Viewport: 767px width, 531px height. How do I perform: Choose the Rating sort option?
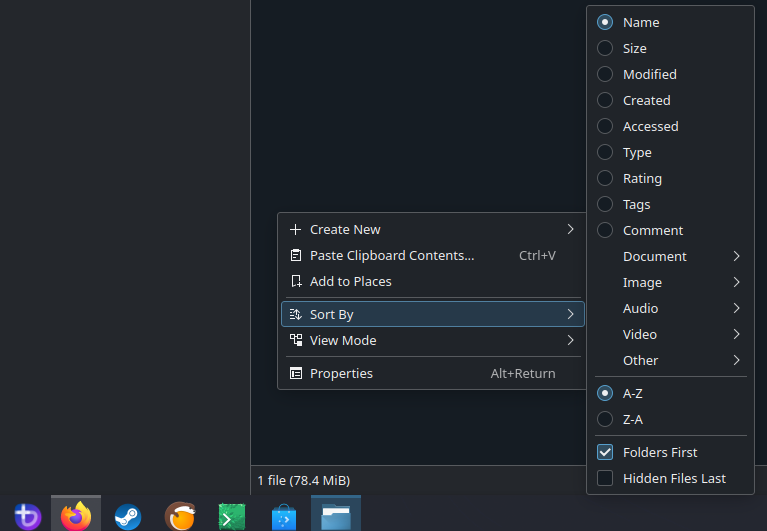click(670, 178)
